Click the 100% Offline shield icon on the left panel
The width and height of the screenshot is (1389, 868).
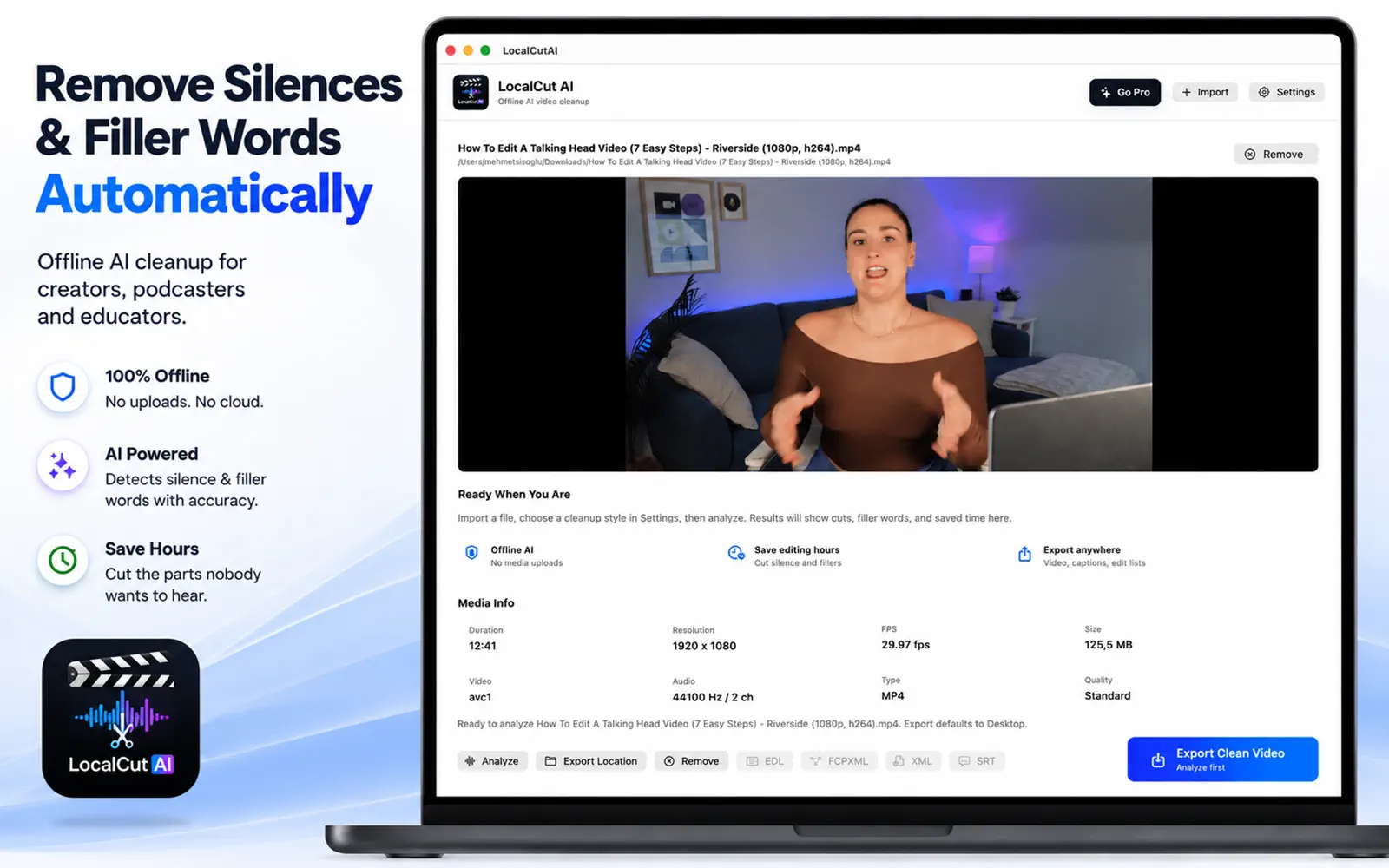coord(63,387)
